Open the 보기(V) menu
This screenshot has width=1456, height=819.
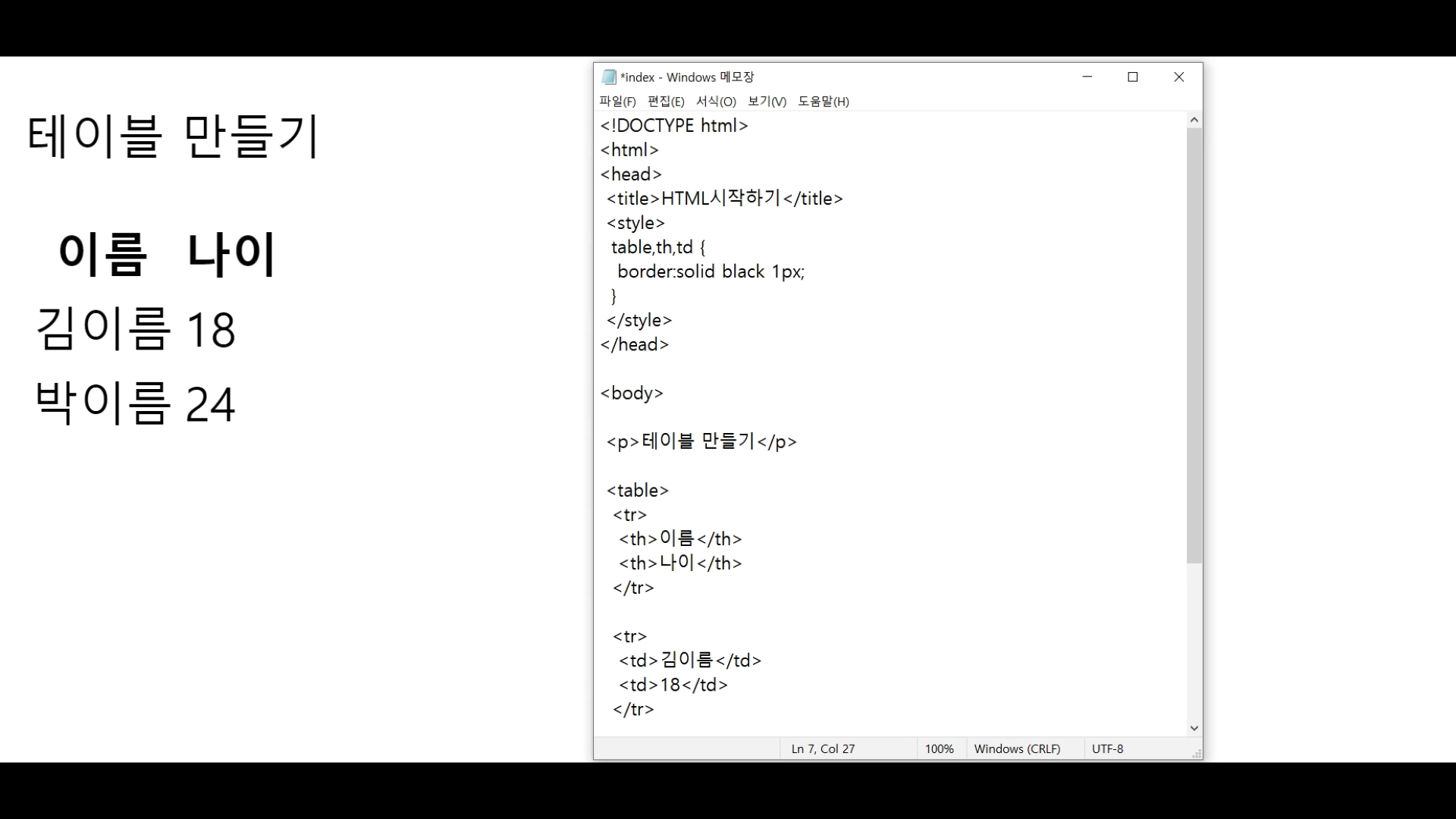(x=767, y=102)
